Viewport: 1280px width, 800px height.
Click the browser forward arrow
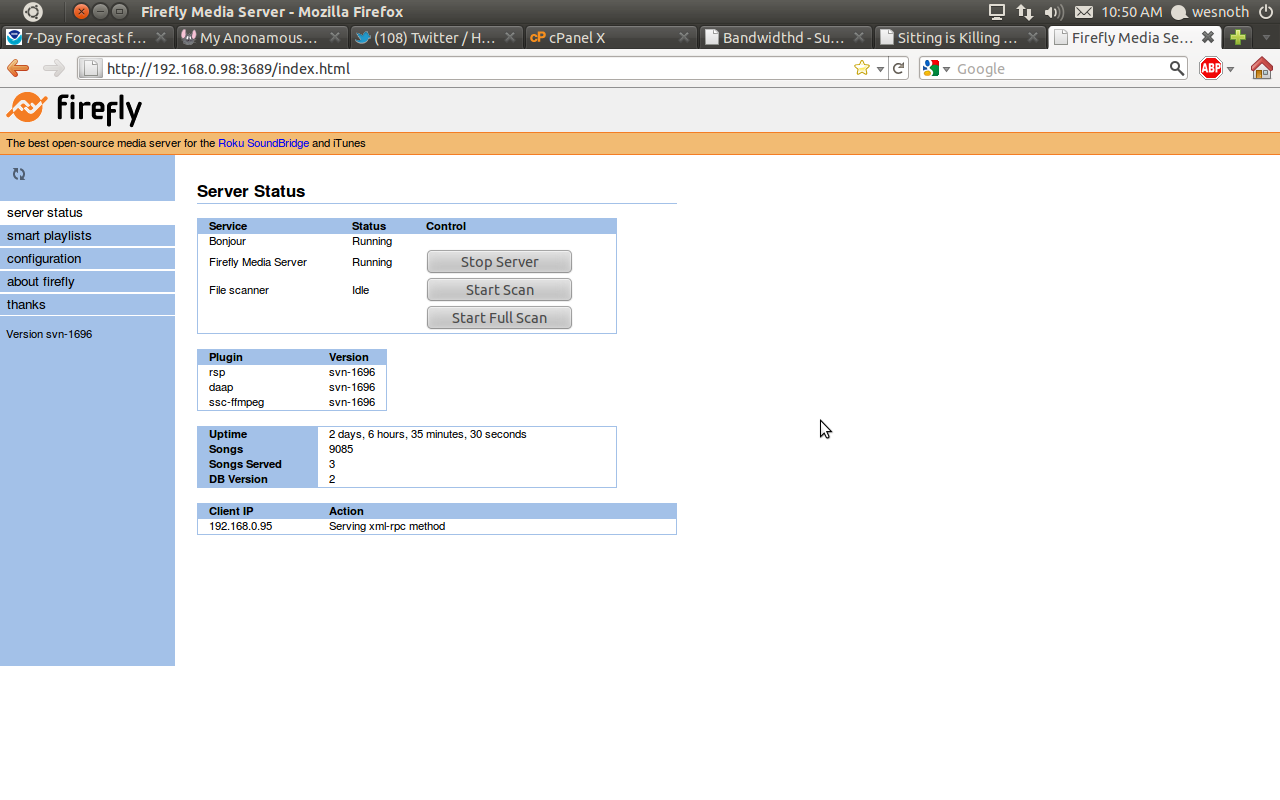[x=54, y=68]
